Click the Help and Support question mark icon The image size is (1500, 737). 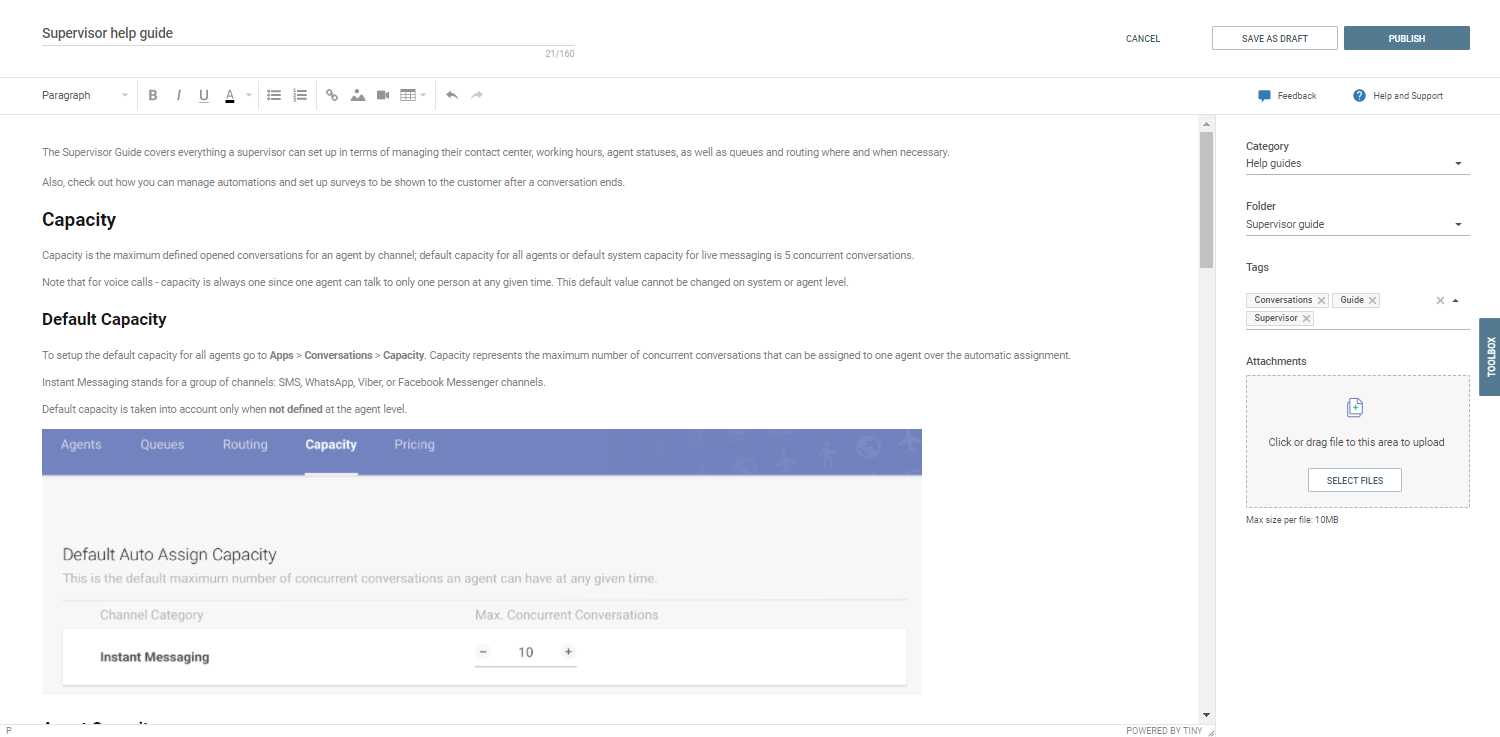pyautogui.click(x=1359, y=96)
